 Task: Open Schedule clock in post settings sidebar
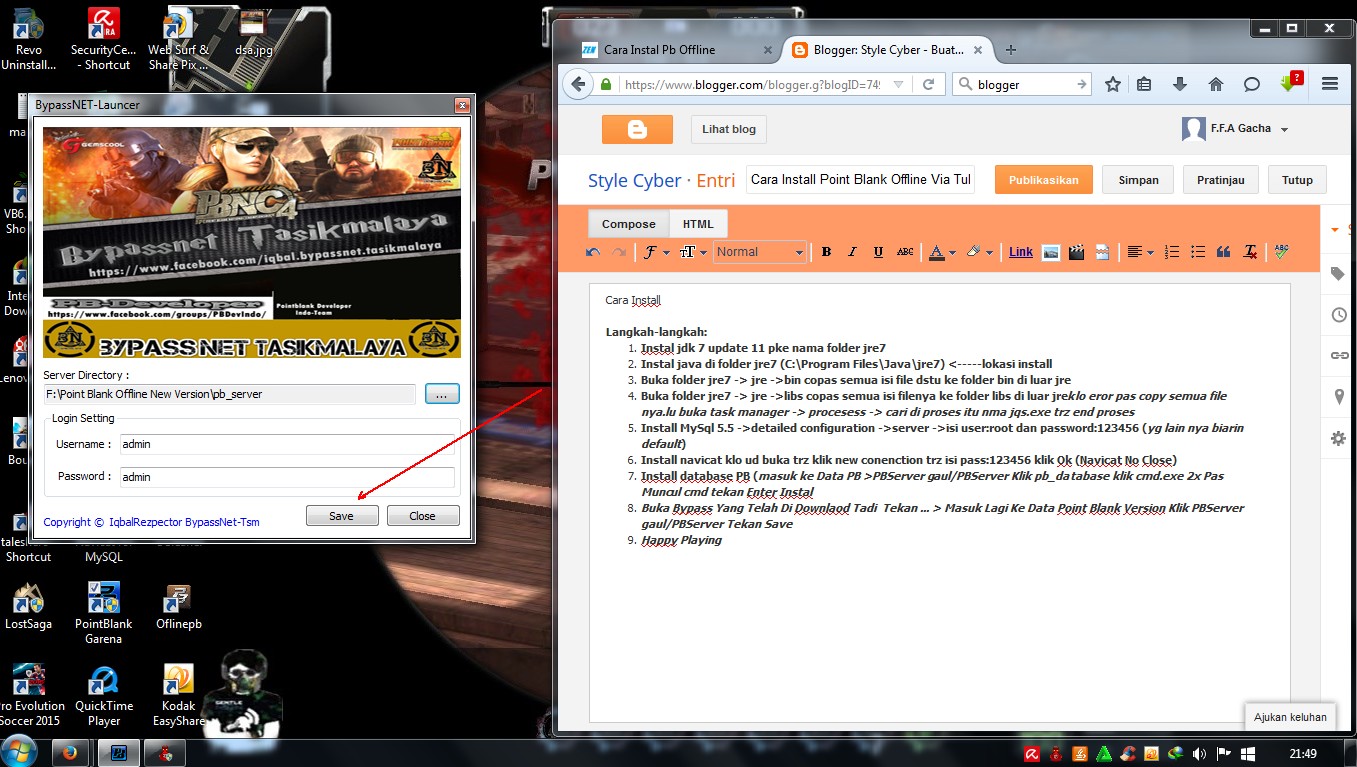(1339, 315)
